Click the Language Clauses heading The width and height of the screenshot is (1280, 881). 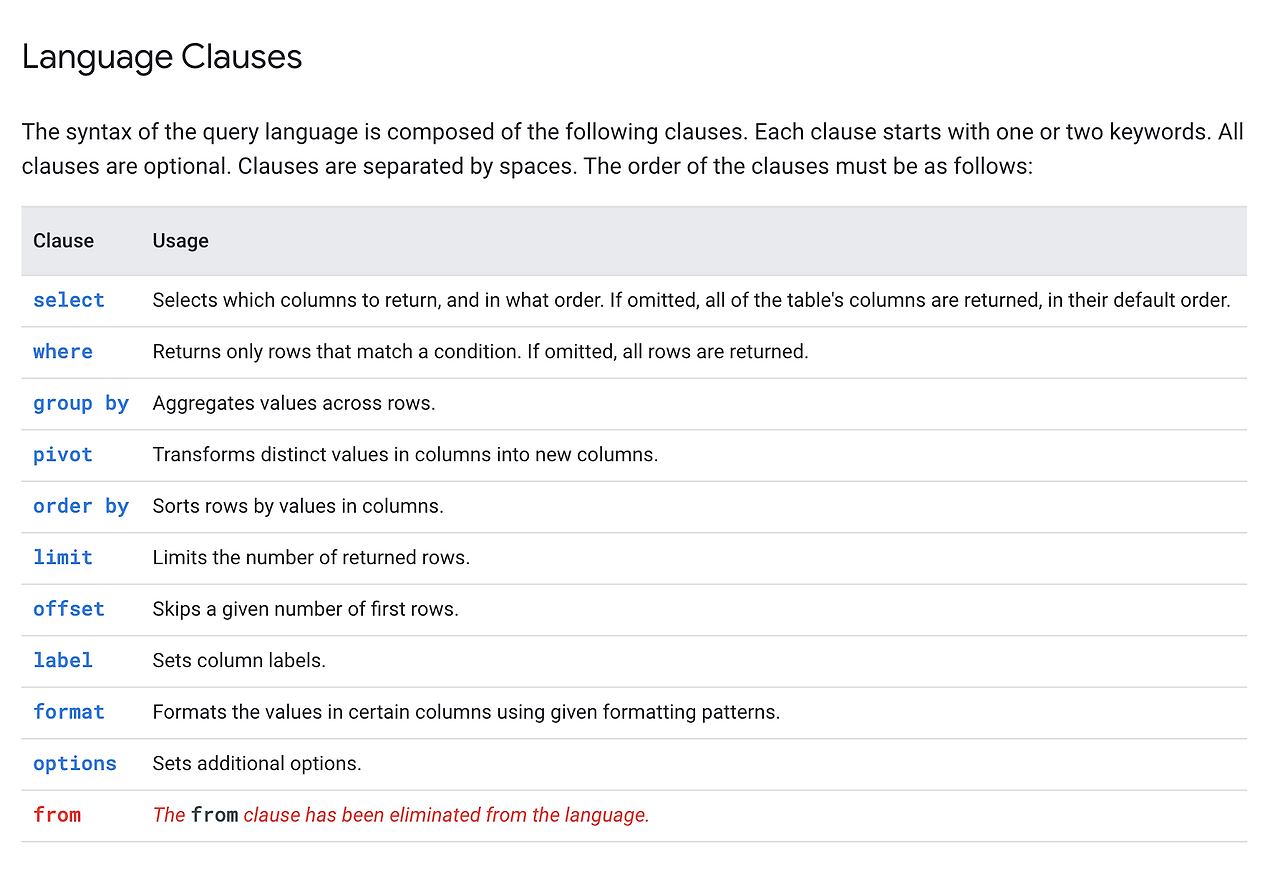coord(162,57)
